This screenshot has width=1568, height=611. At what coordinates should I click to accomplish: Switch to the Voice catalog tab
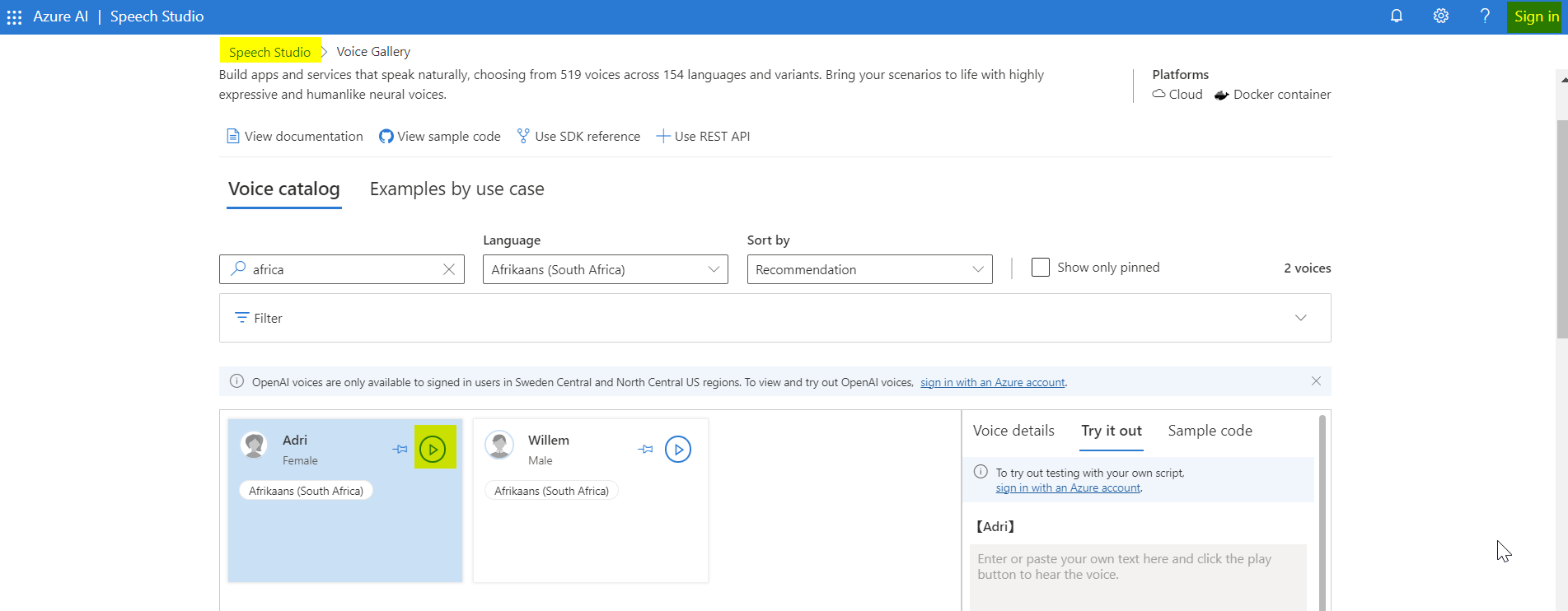click(284, 189)
